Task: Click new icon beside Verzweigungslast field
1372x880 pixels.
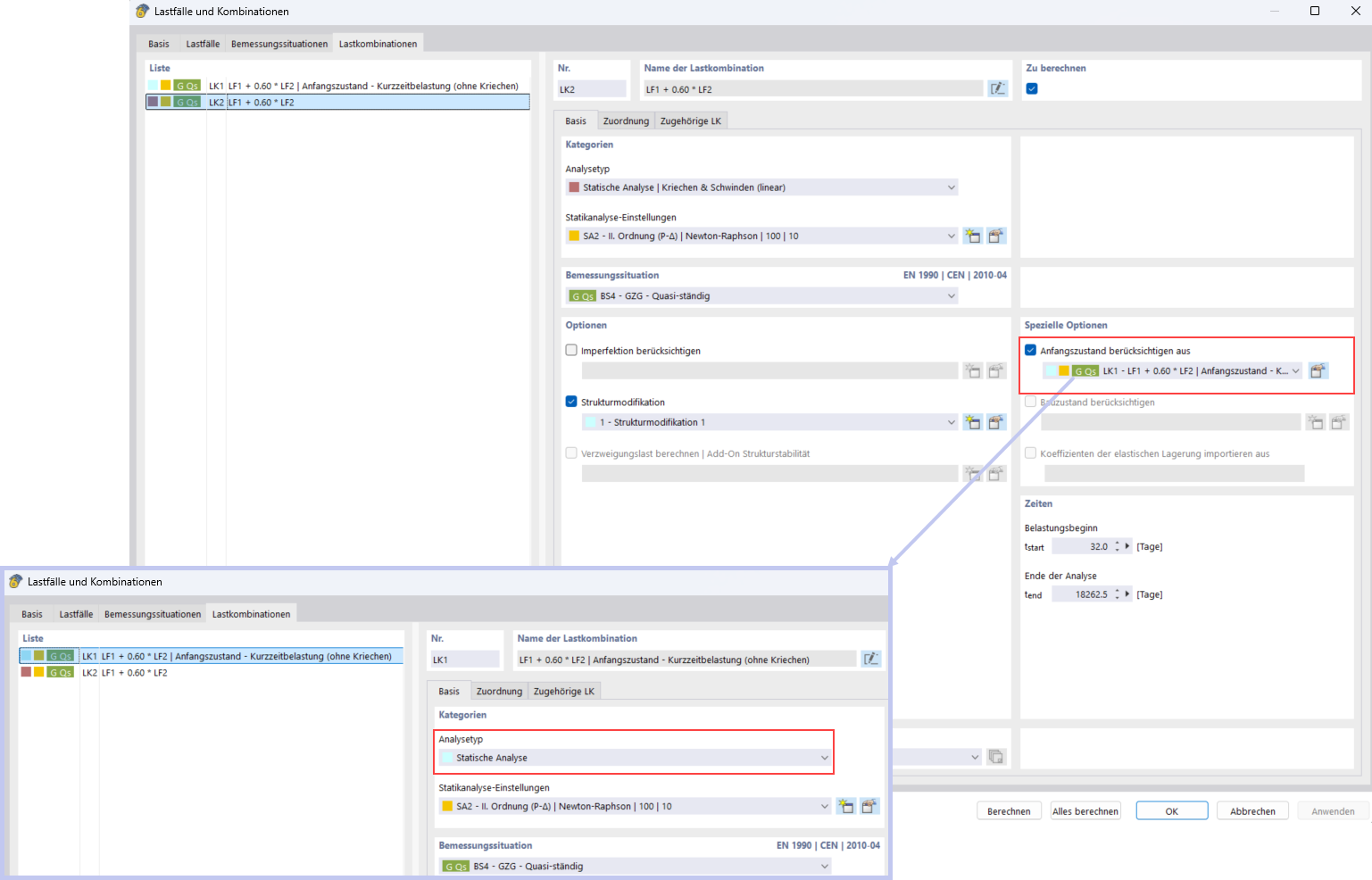Action: click(x=972, y=474)
